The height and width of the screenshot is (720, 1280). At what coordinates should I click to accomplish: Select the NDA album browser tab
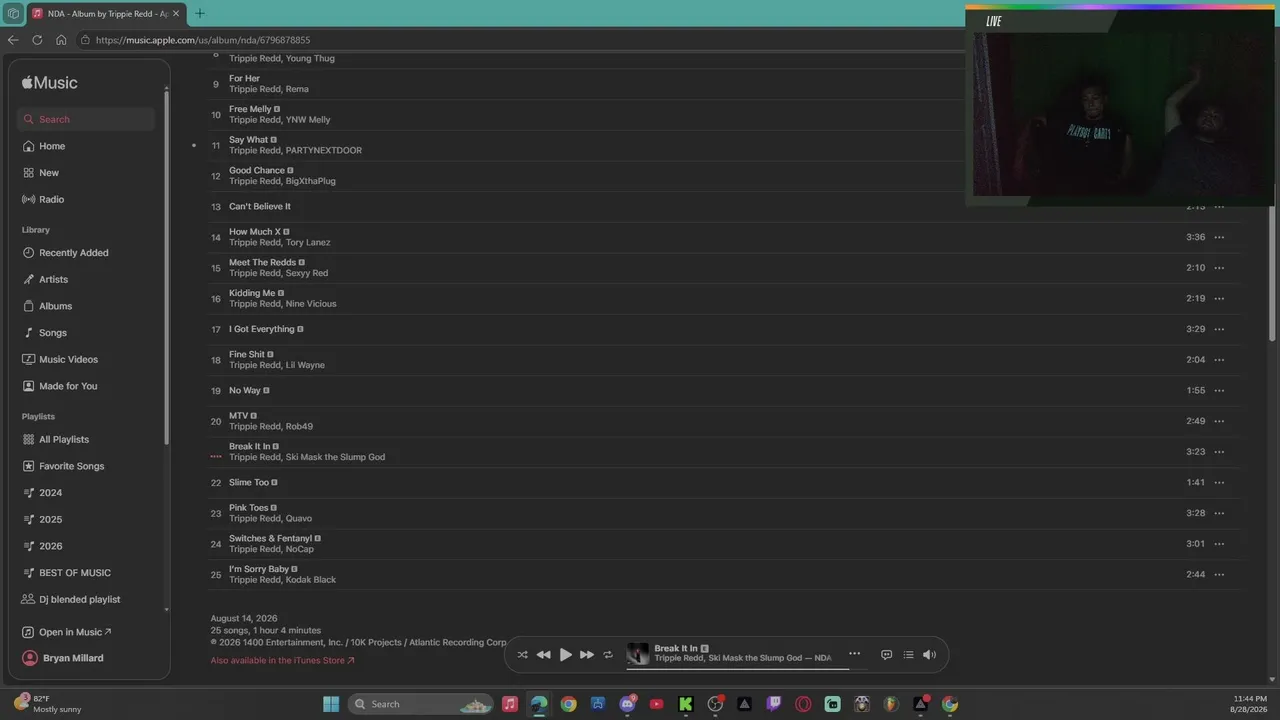click(x=106, y=13)
